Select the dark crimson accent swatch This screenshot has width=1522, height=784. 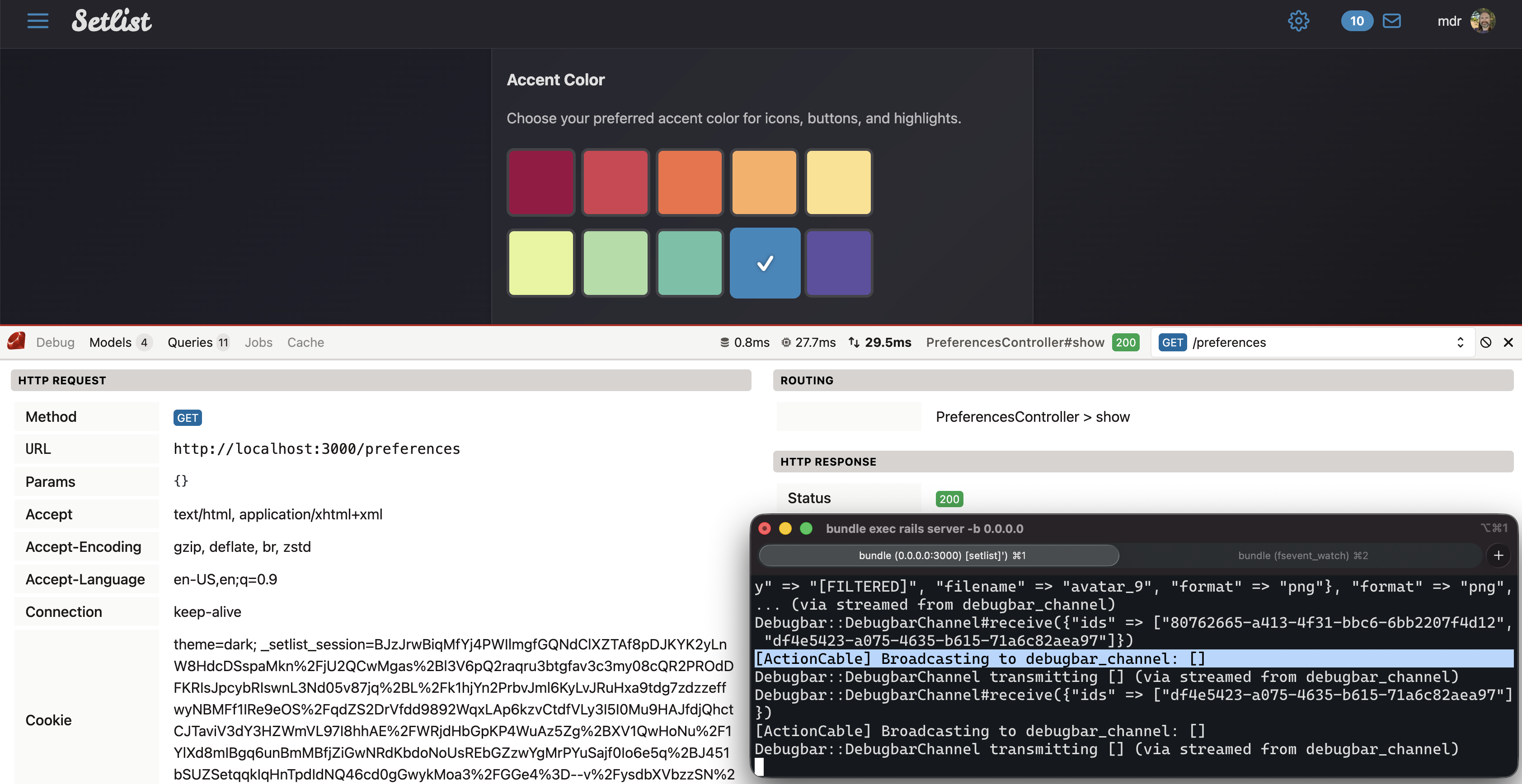pyautogui.click(x=540, y=182)
